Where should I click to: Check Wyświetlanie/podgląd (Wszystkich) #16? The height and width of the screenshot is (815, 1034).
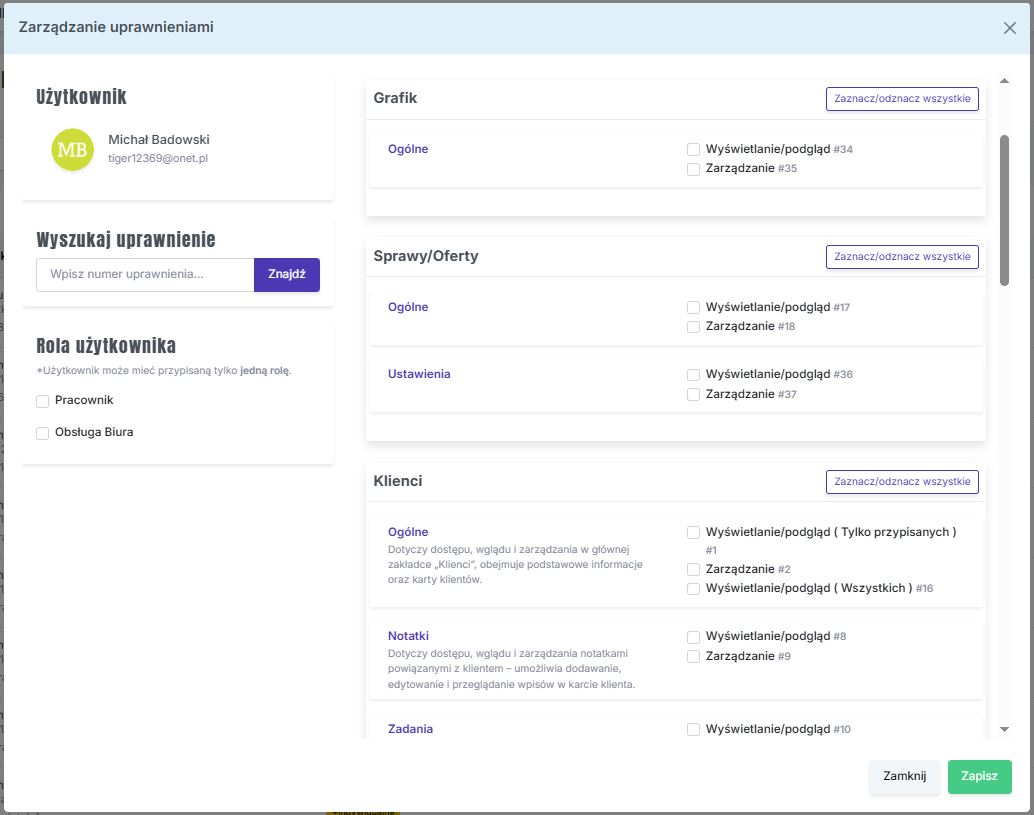pos(693,589)
